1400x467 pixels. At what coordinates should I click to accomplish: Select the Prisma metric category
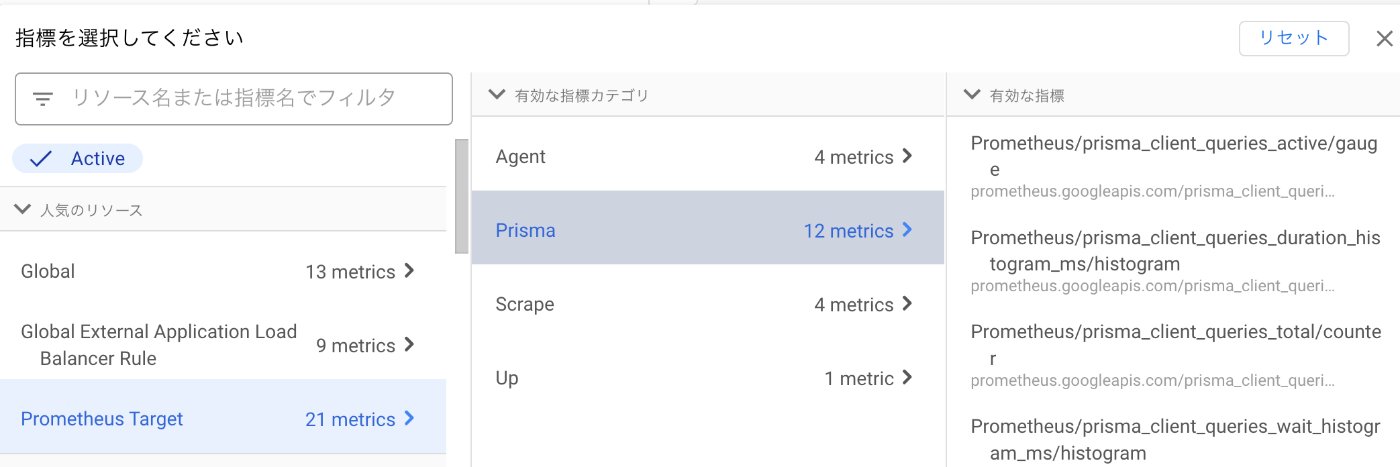(x=708, y=228)
